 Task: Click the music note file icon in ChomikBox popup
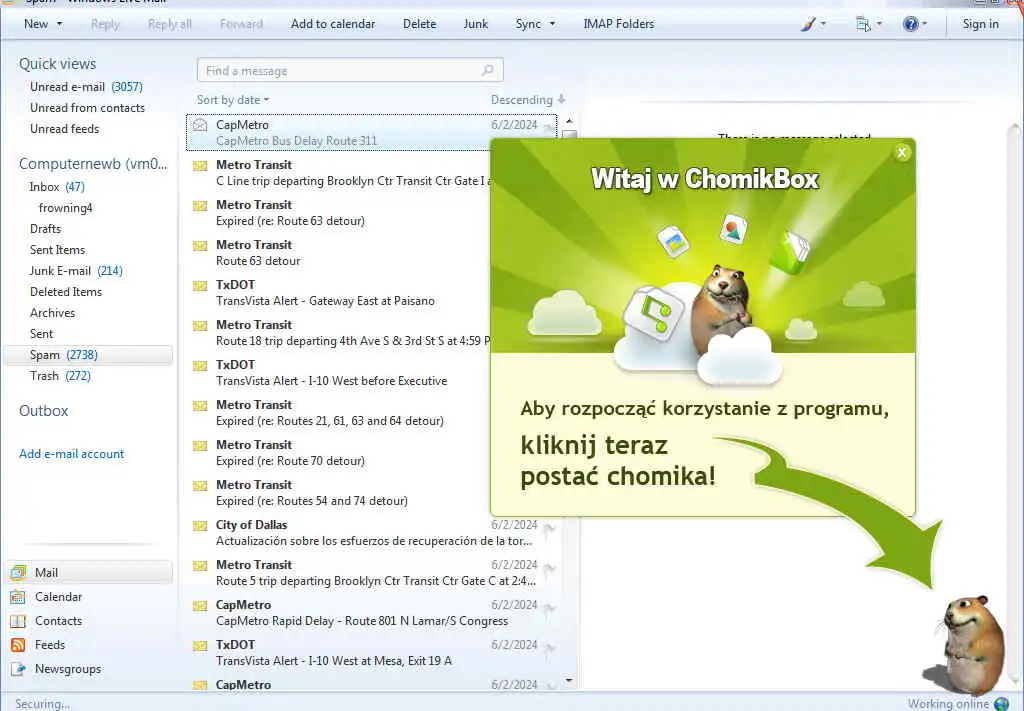pyautogui.click(x=654, y=313)
